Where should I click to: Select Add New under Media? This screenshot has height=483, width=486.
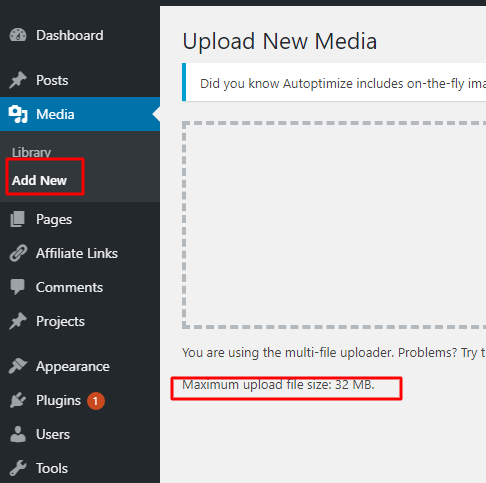click(x=39, y=180)
